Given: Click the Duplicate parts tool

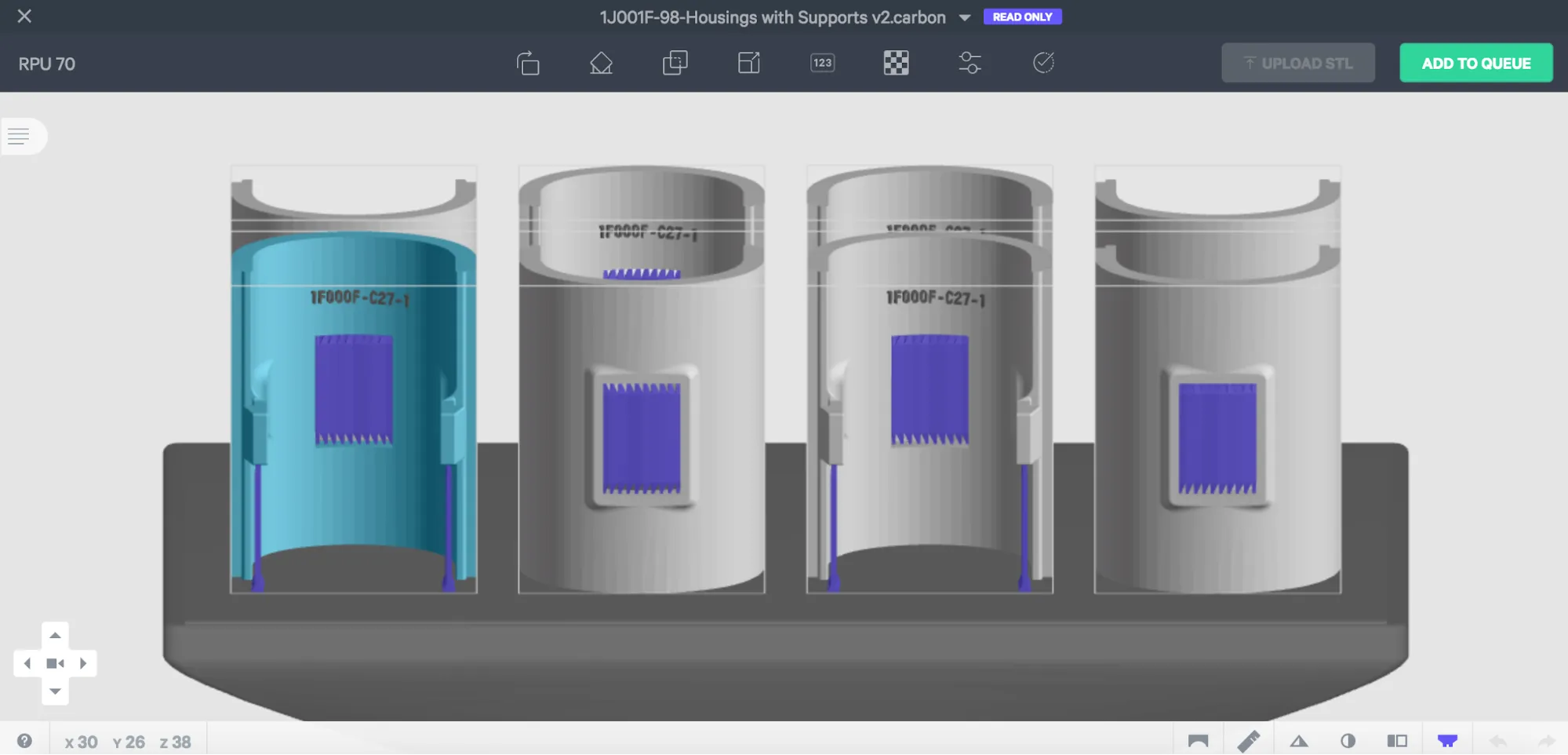Looking at the screenshot, I should pyautogui.click(x=675, y=63).
